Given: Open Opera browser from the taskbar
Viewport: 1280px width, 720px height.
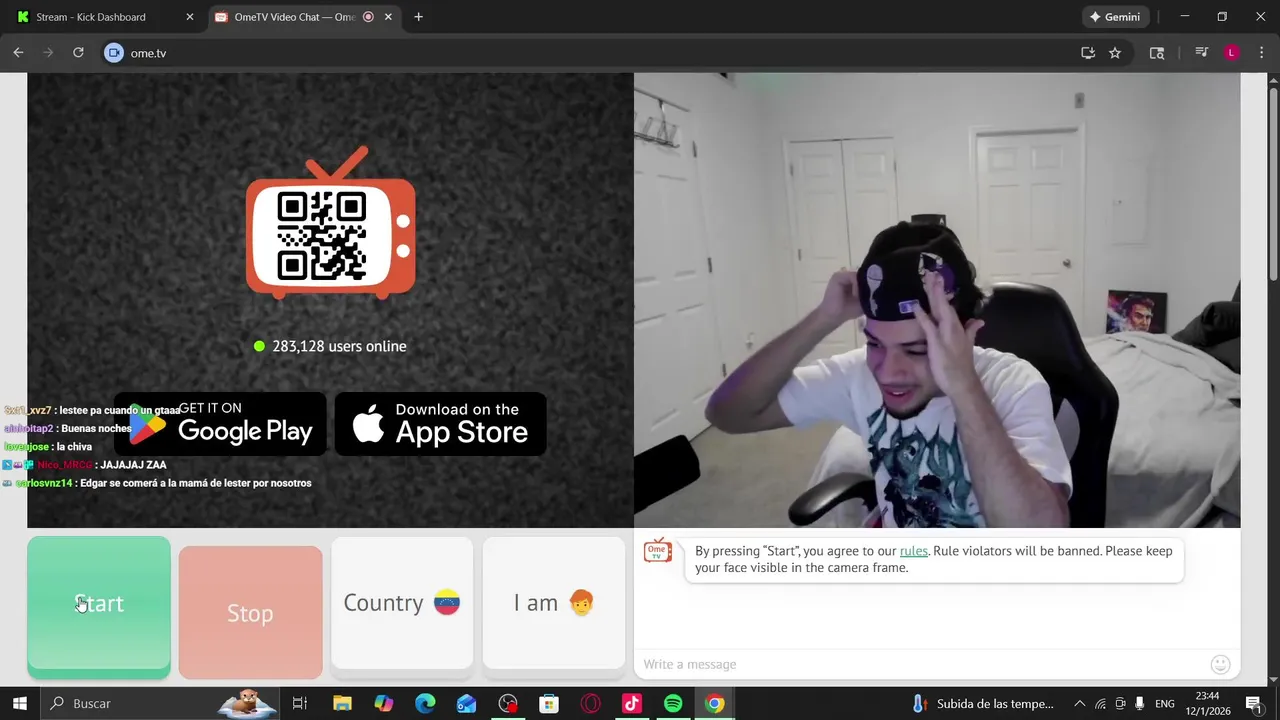Looking at the screenshot, I should coord(591,704).
